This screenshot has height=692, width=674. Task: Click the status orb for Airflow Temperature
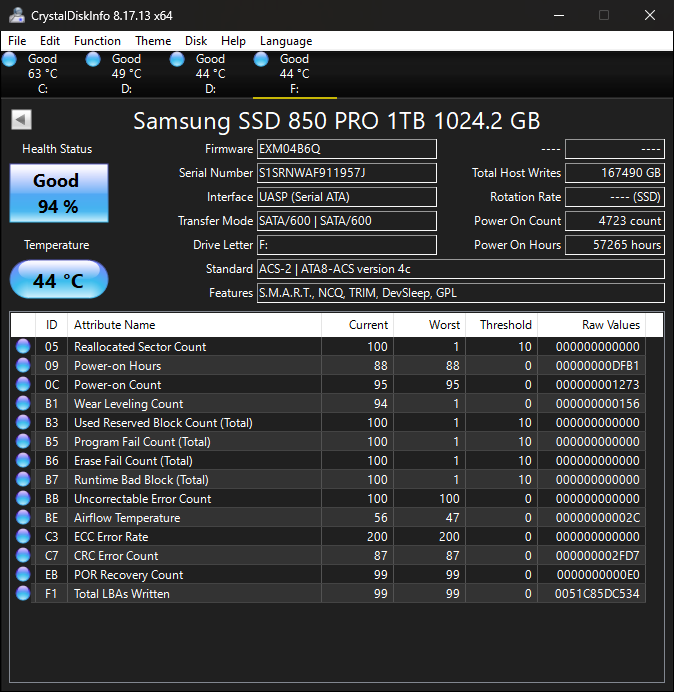[x=24, y=518]
